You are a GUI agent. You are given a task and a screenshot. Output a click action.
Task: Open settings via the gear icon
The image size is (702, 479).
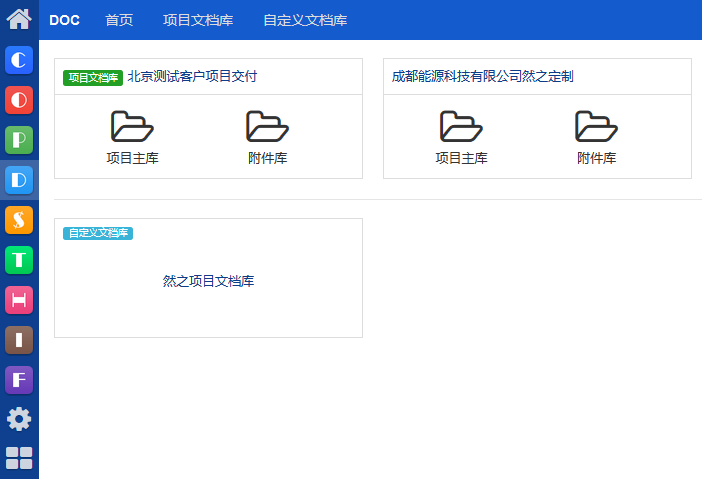(x=19, y=419)
